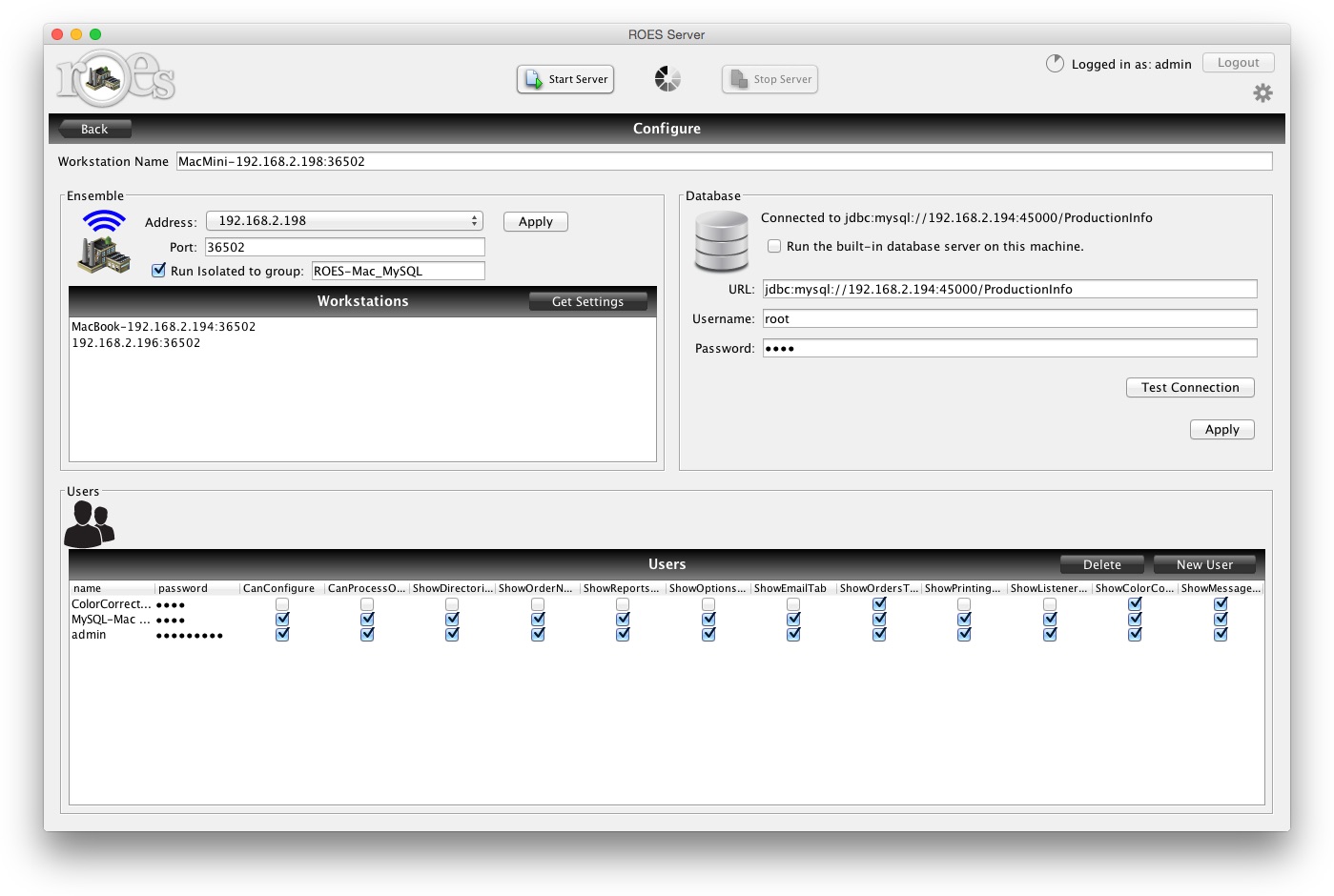Click the clock icon beside admin login status
Screen dimensions: 1334x896
click(x=1055, y=63)
